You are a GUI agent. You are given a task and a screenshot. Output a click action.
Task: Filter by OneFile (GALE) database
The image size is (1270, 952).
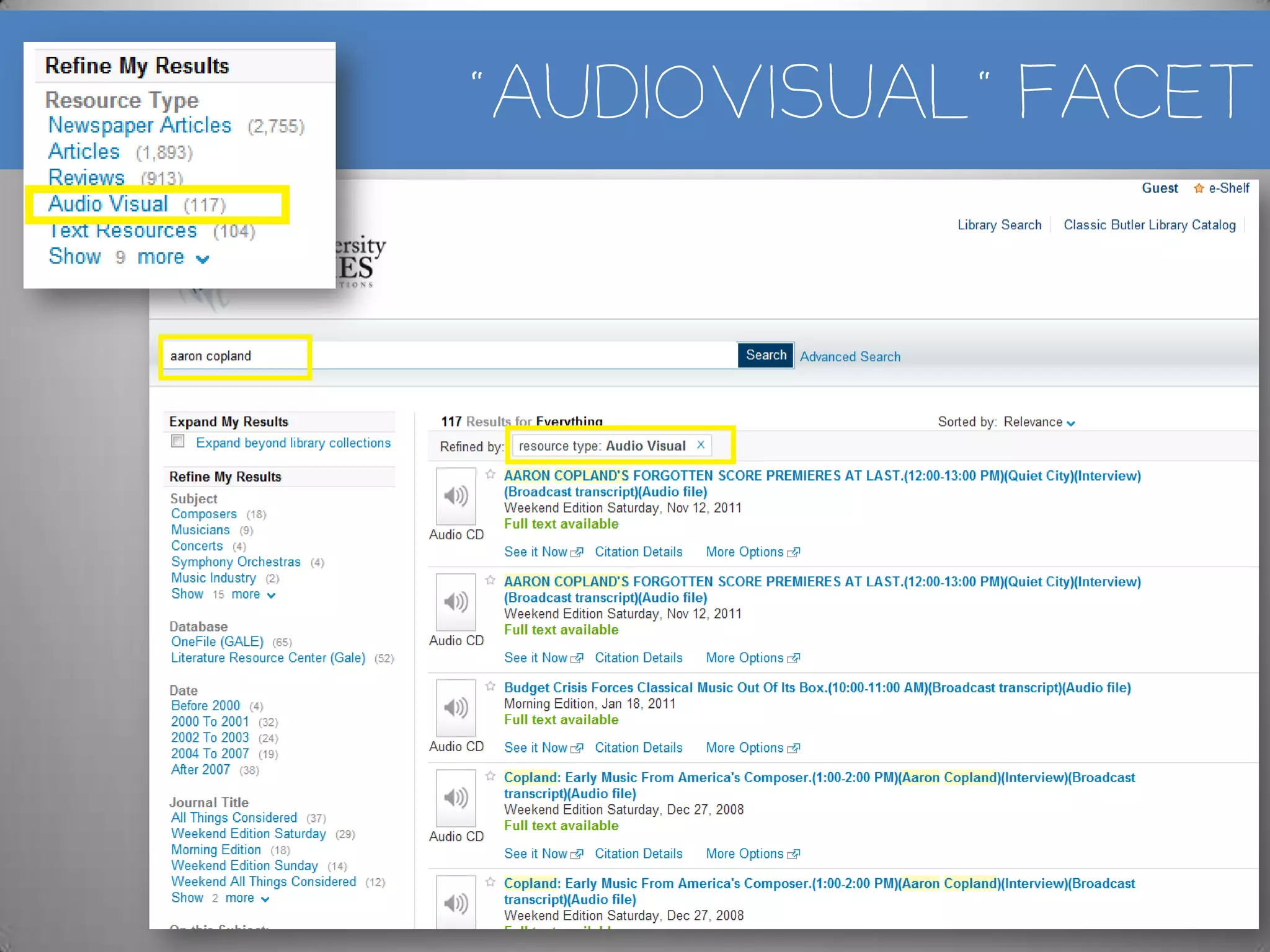tap(217, 642)
